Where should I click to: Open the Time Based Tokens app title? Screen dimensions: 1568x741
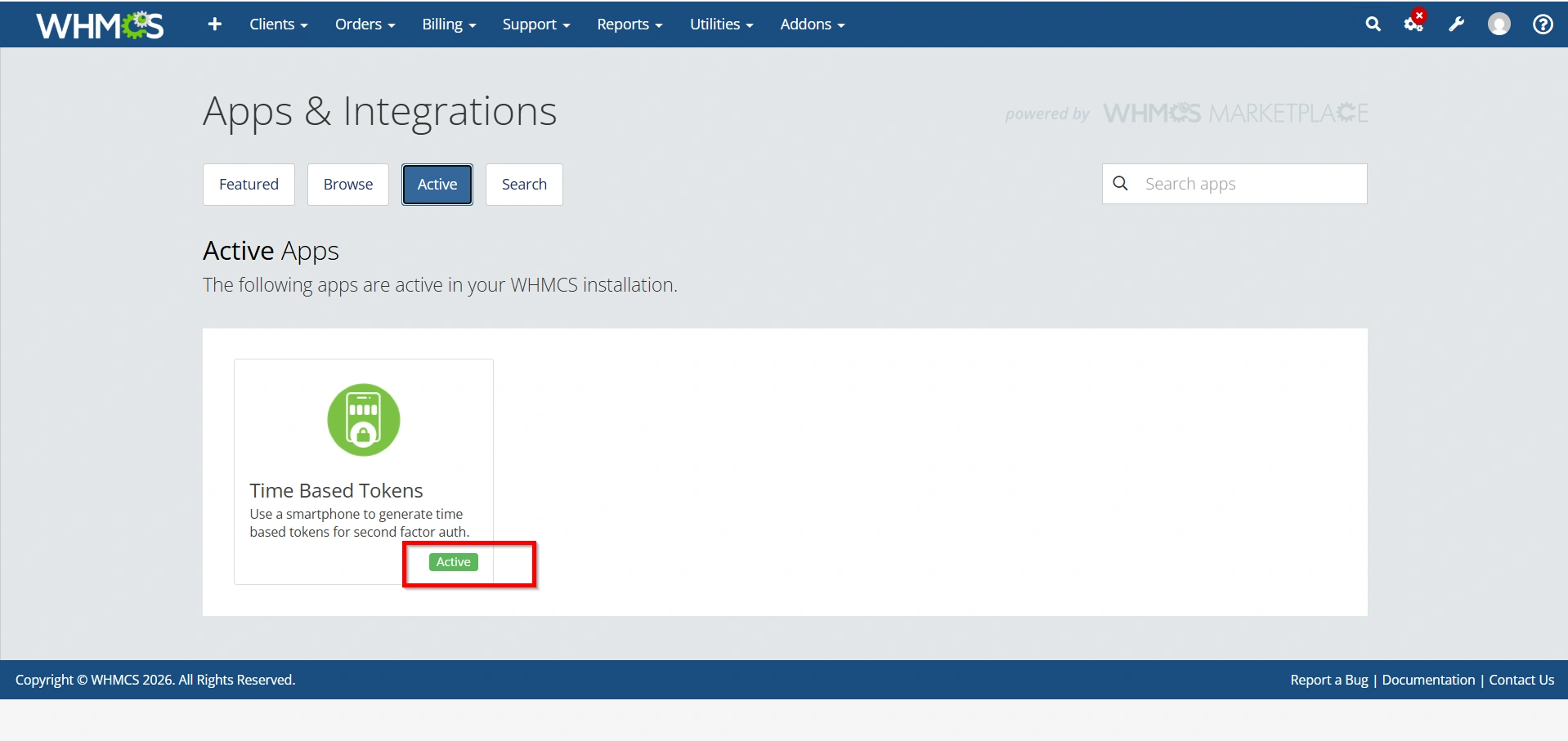[336, 490]
